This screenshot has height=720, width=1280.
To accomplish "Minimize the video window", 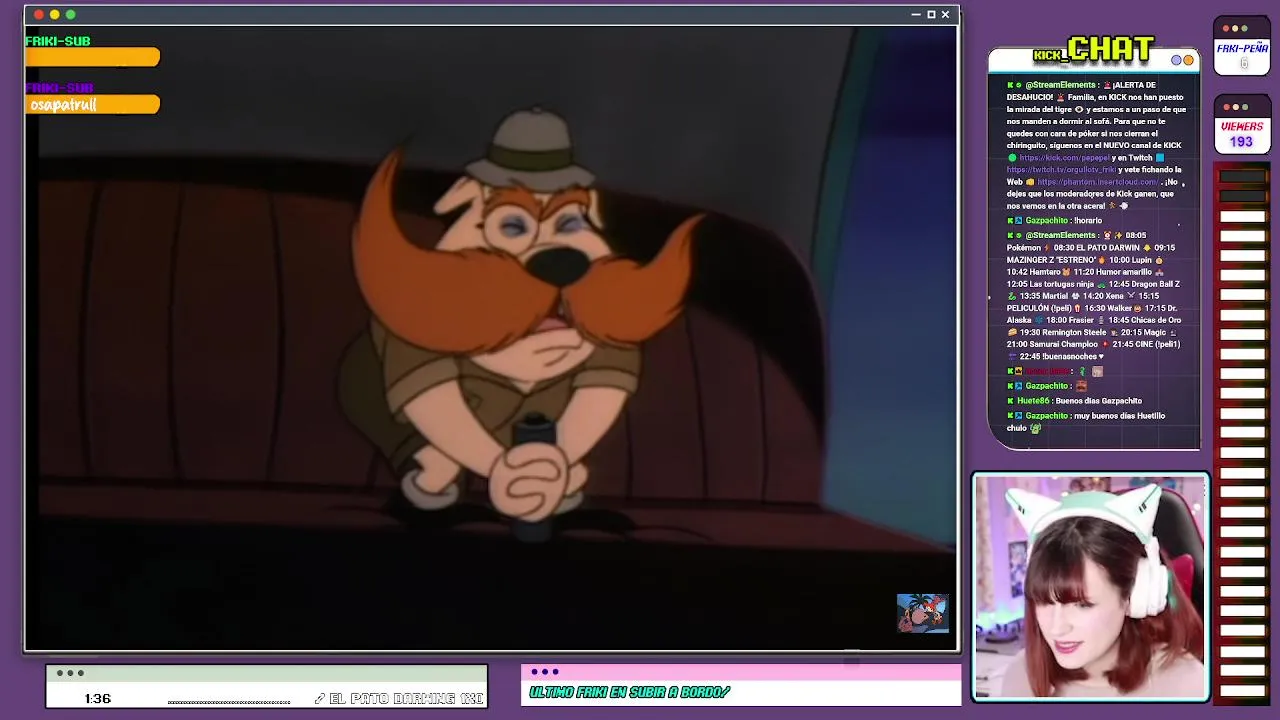I will tap(916, 15).
